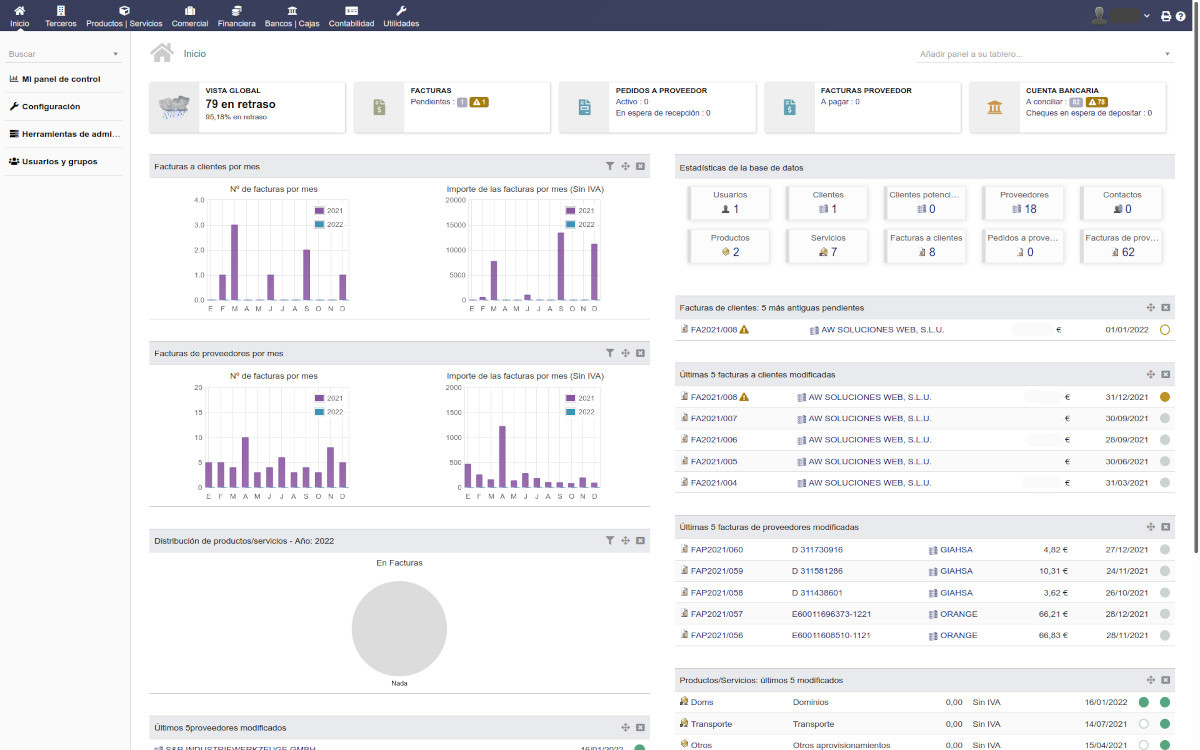
Task: Open Contactos statistics box
Action: 1122,202
